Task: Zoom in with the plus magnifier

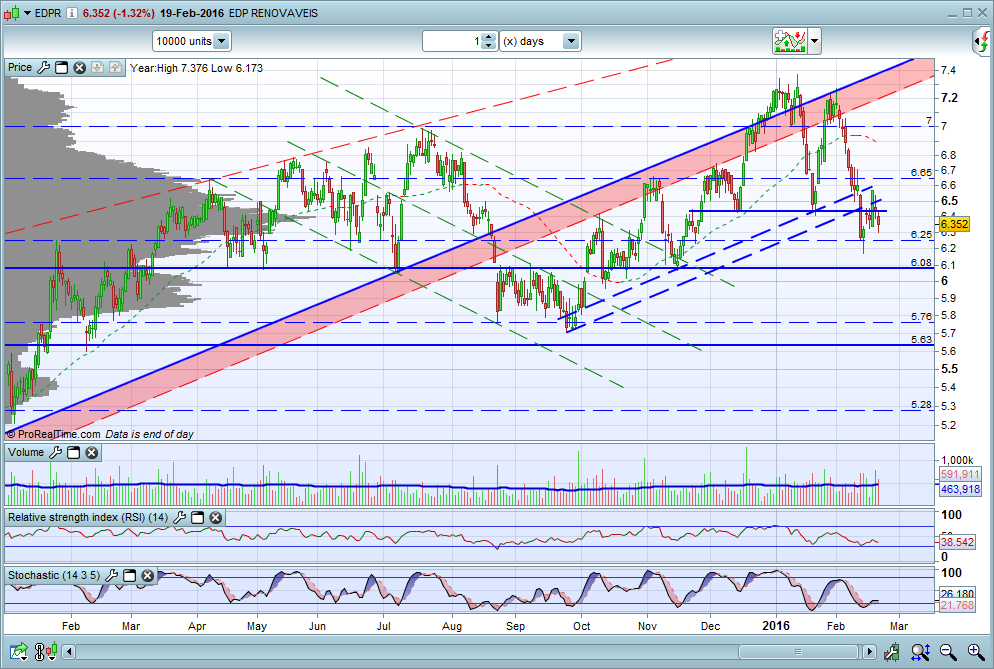Action: click(976, 651)
